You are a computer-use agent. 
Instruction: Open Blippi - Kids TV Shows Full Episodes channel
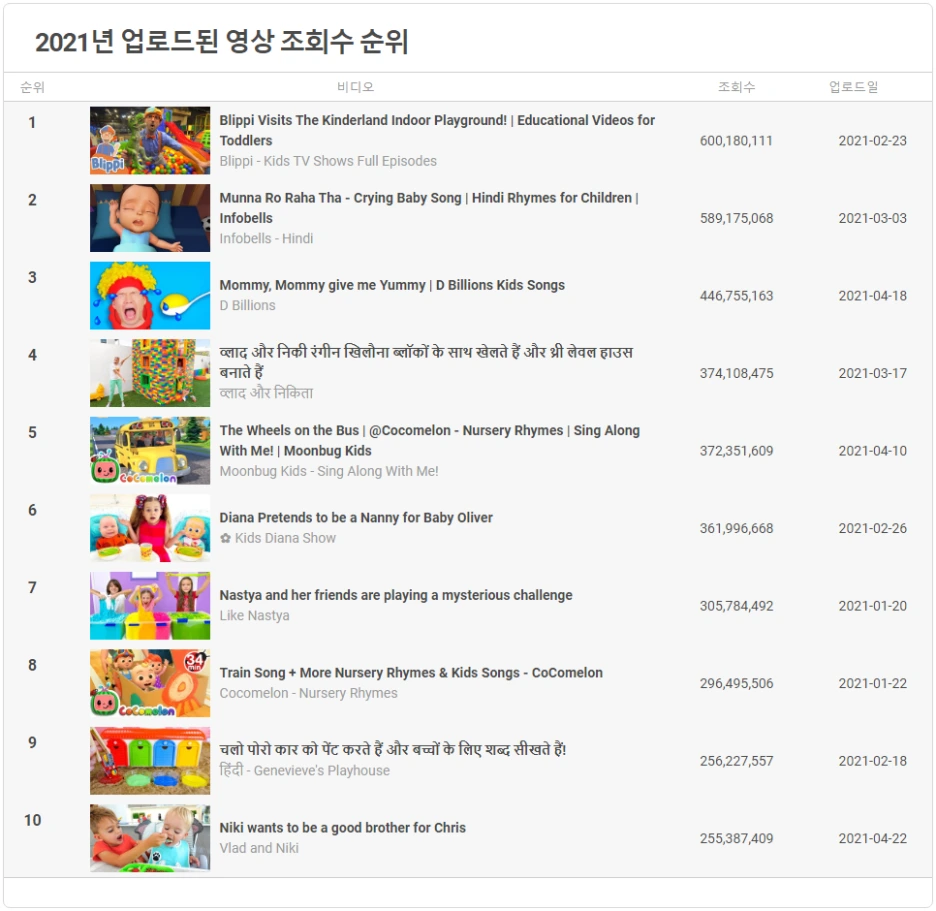coord(328,161)
